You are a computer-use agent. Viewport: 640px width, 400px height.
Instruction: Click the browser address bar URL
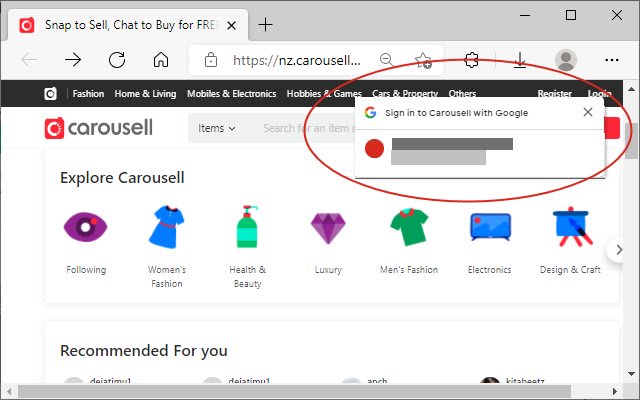pyautogui.click(x=297, y=60)
